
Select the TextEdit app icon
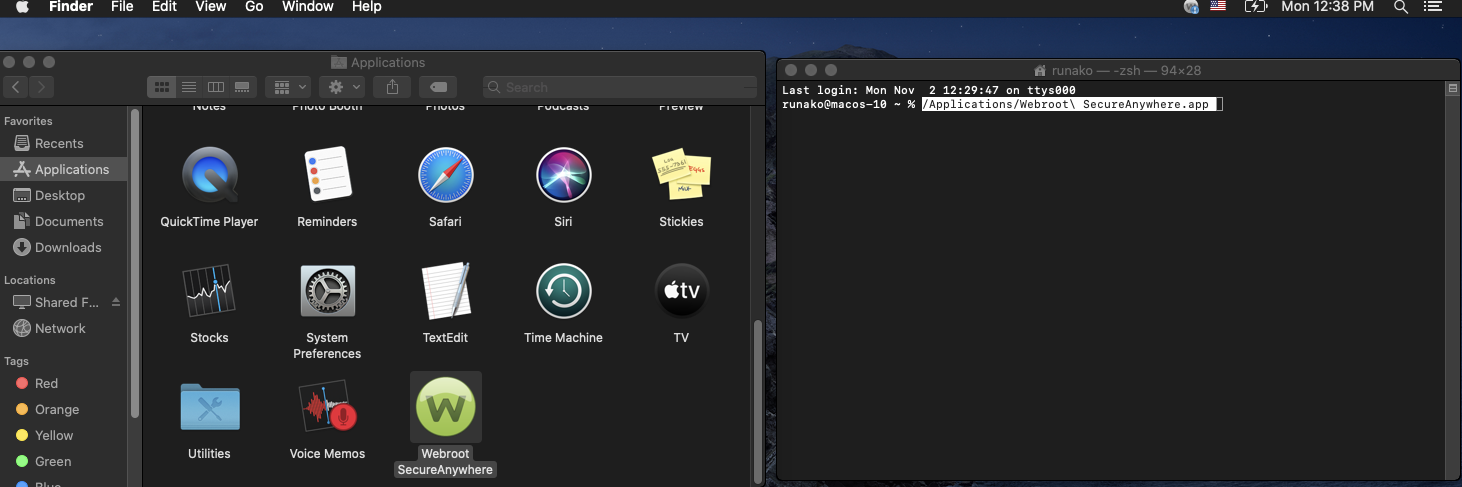pos(445,291)
